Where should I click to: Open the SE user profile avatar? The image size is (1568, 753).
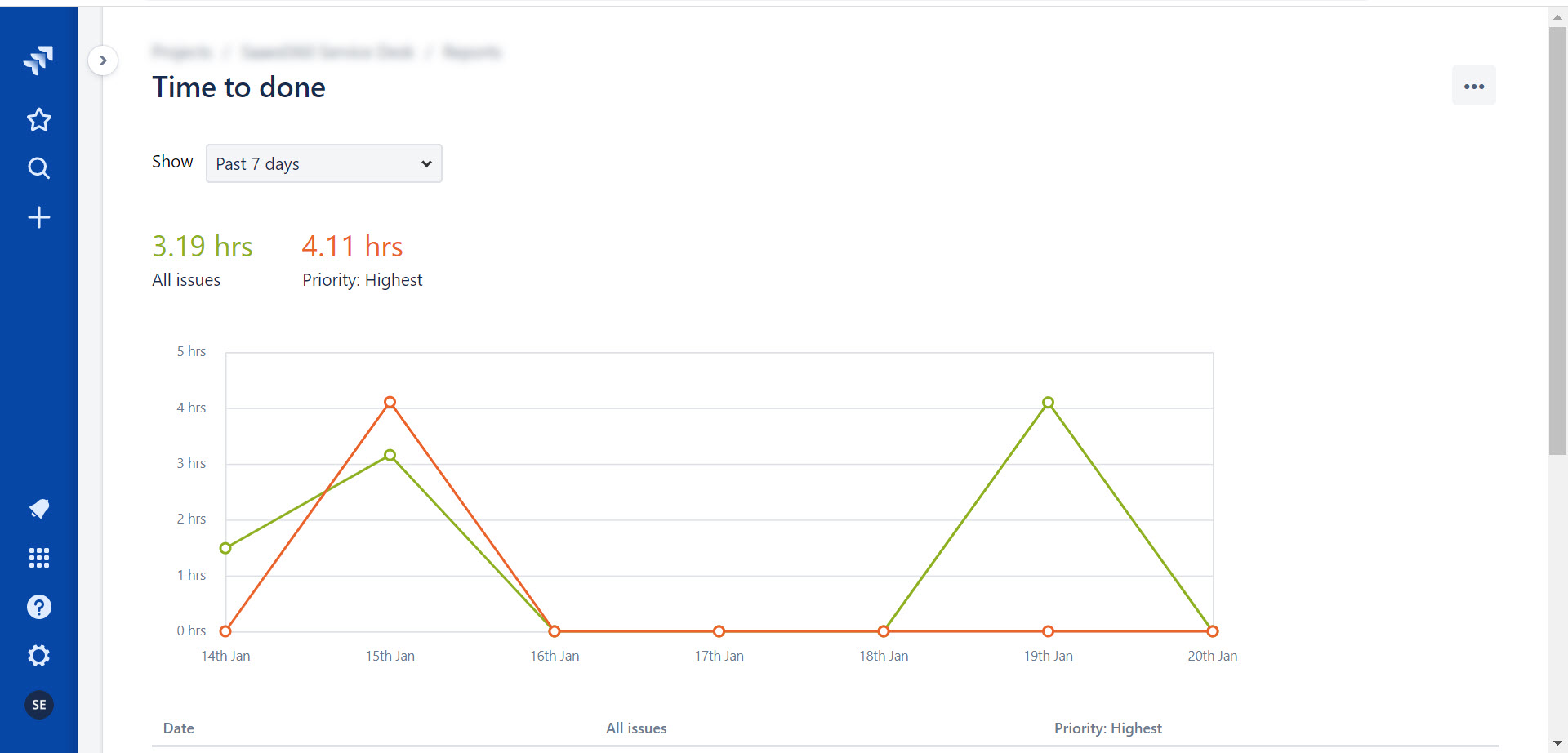pos(38,705)
